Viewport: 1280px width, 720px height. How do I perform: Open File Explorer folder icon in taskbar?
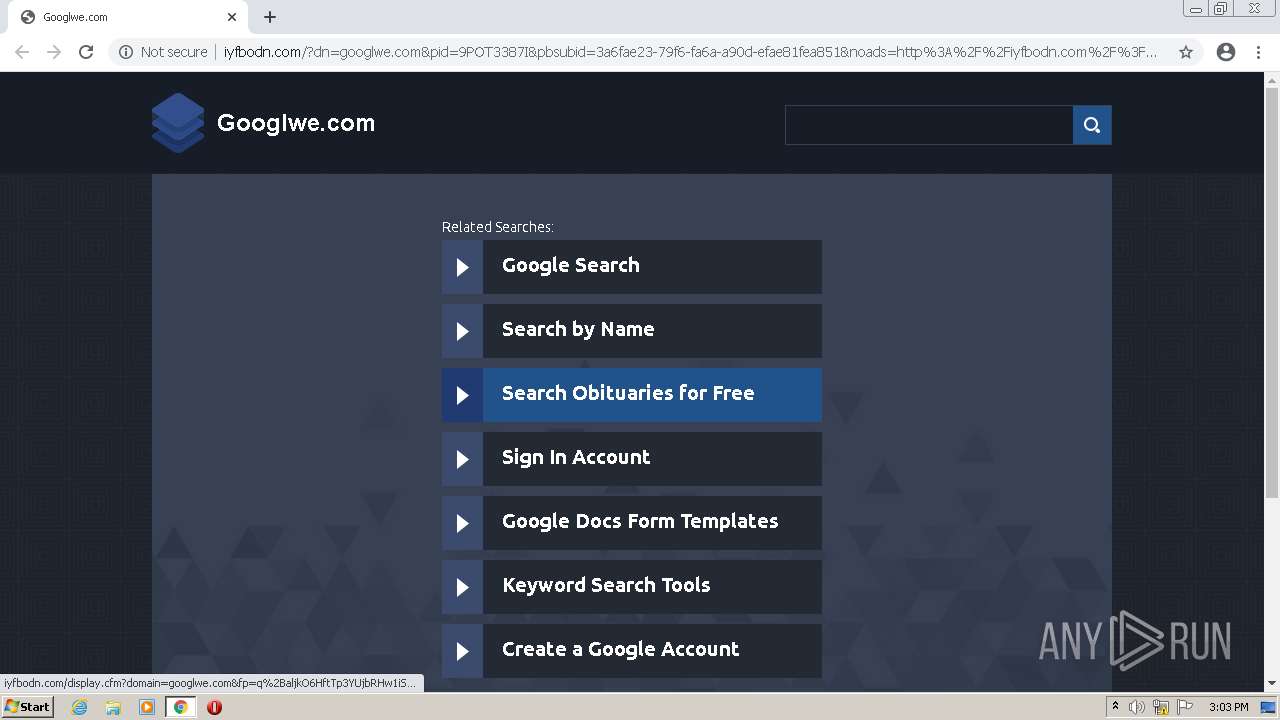point(113,707)
